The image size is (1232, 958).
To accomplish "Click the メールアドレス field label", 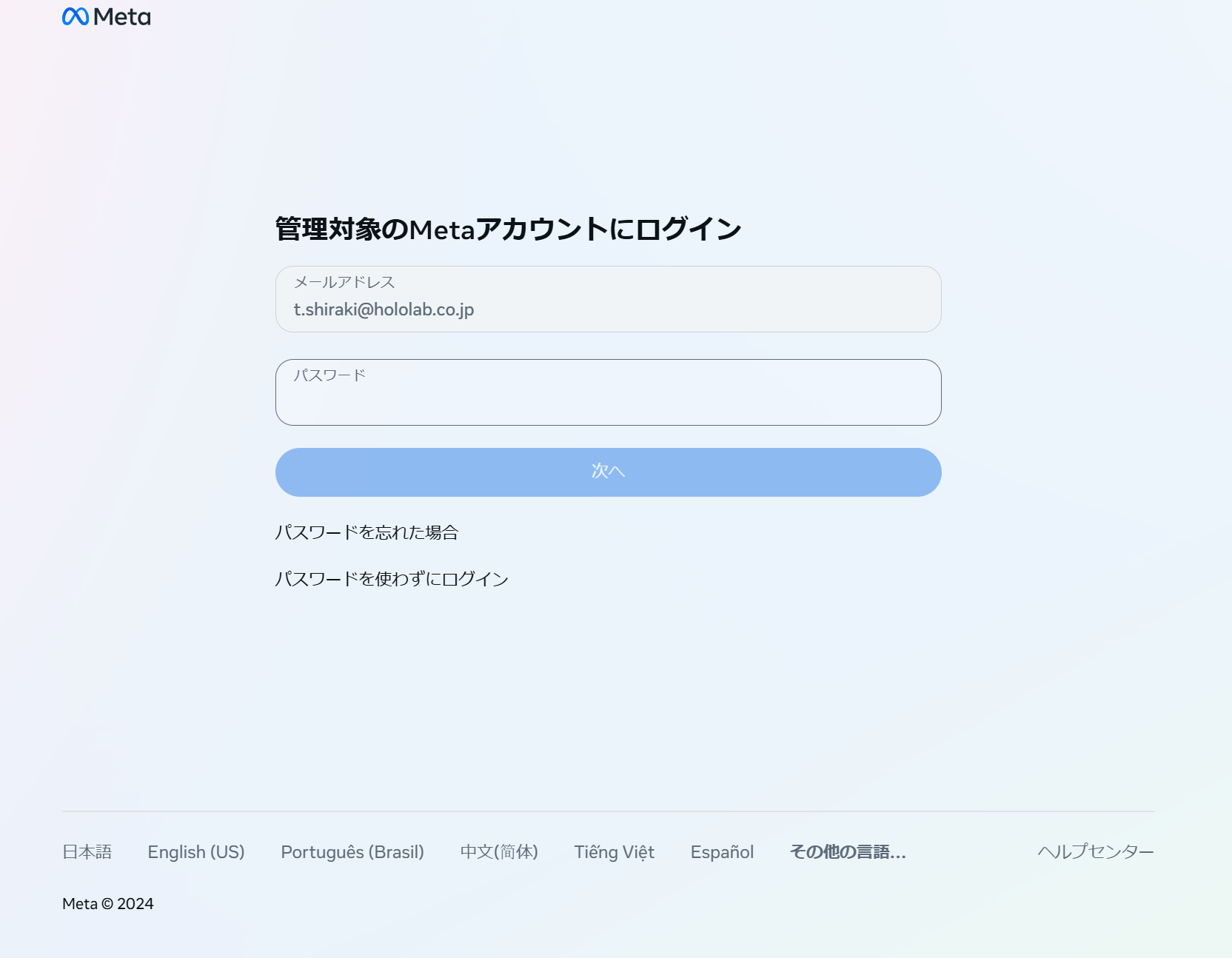I will [344, 282].
